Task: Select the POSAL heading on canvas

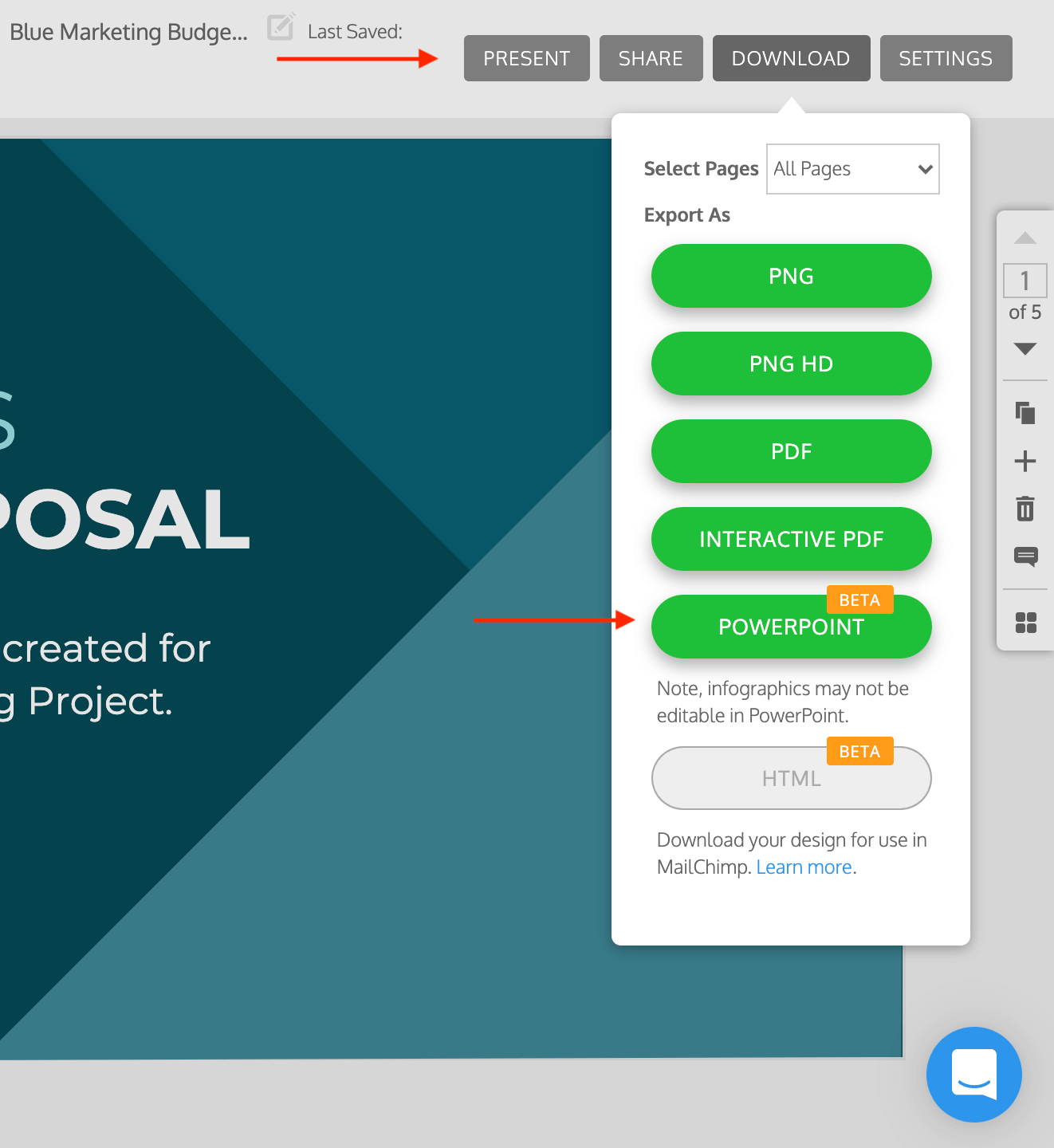Action: point(125,520)
